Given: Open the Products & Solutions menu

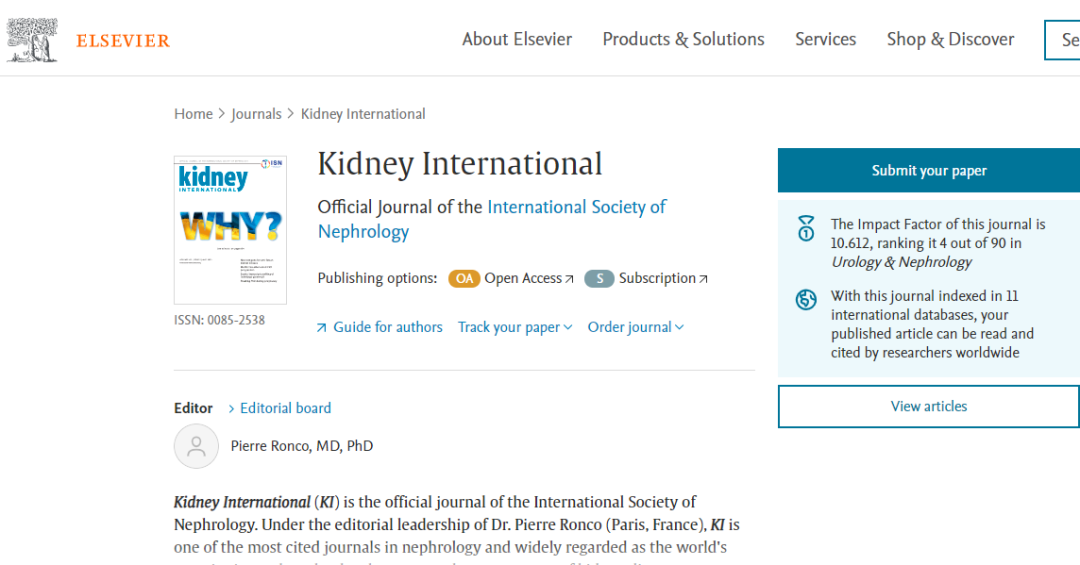Looking at the screenshot, I should coord(683,39).
